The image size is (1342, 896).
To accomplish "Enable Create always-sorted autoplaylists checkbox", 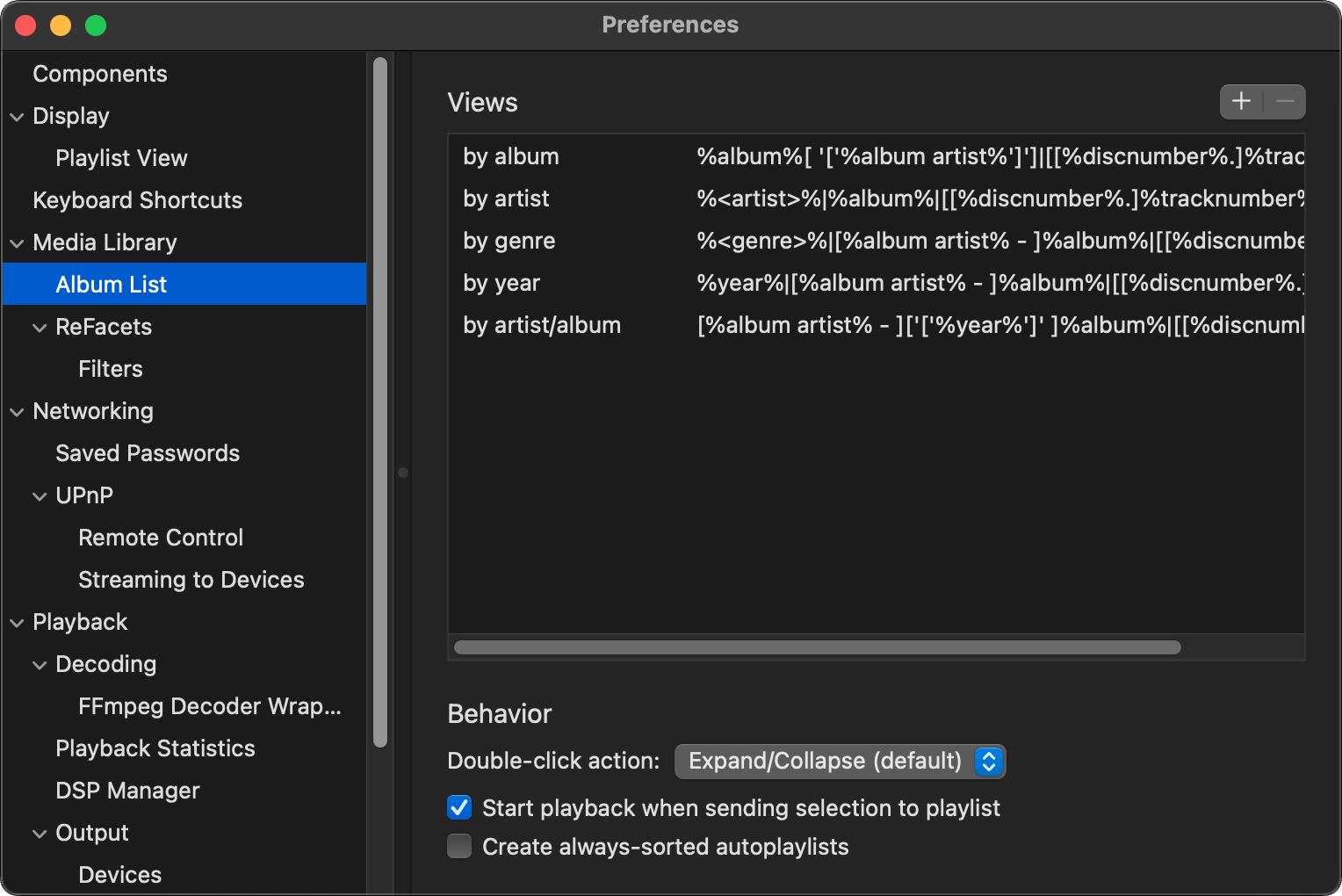I will 459,846.
